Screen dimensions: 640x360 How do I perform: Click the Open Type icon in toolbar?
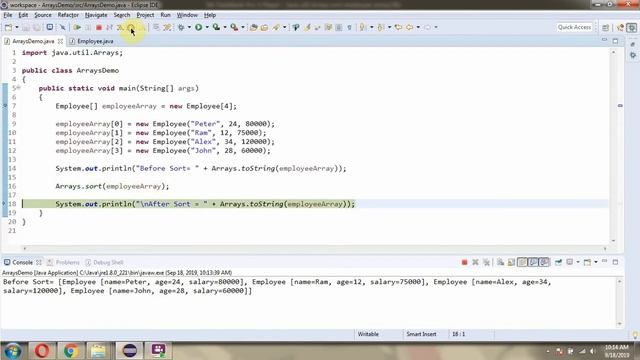(x=253, y=27)
